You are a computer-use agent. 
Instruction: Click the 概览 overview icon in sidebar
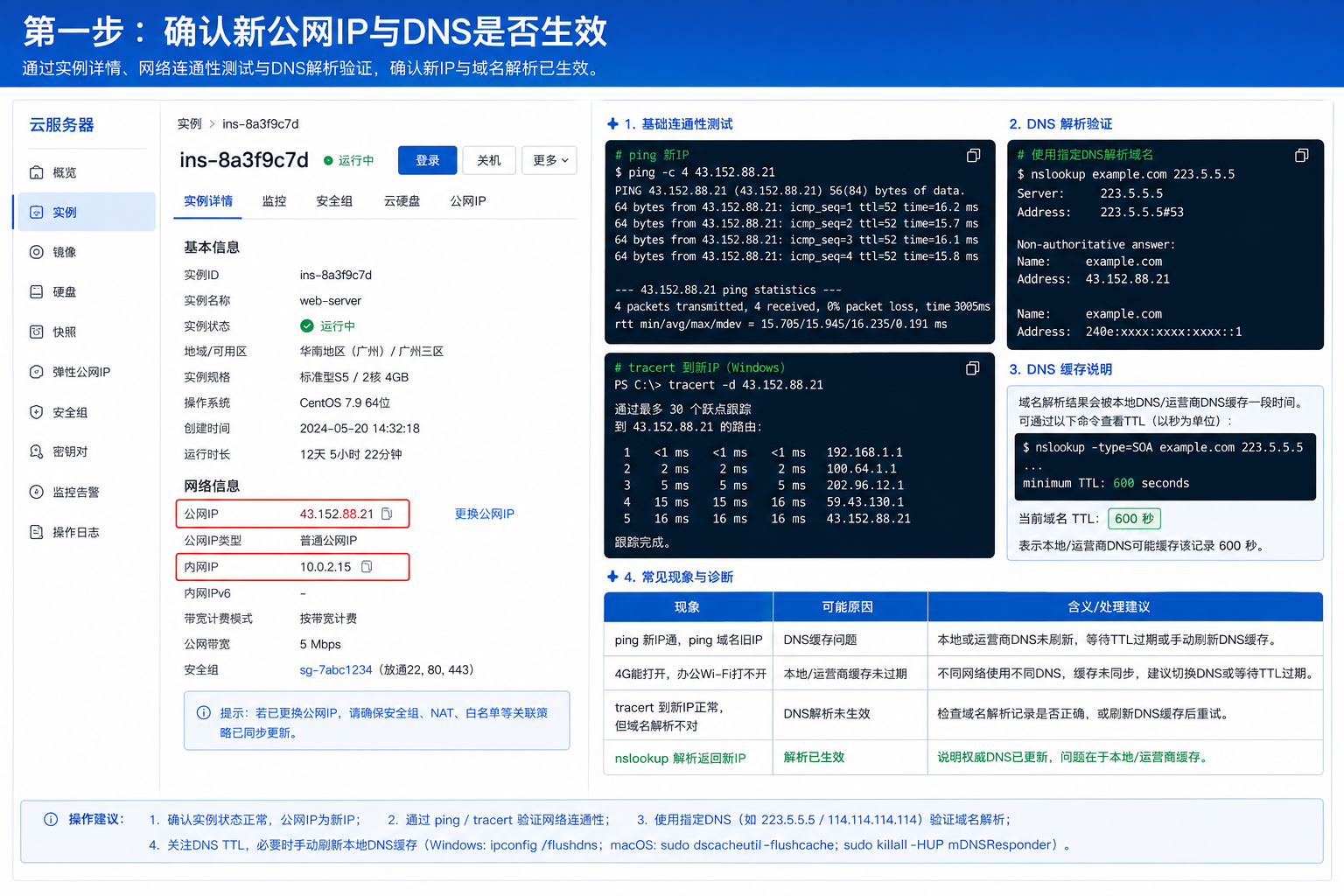(x=37, y=172)
